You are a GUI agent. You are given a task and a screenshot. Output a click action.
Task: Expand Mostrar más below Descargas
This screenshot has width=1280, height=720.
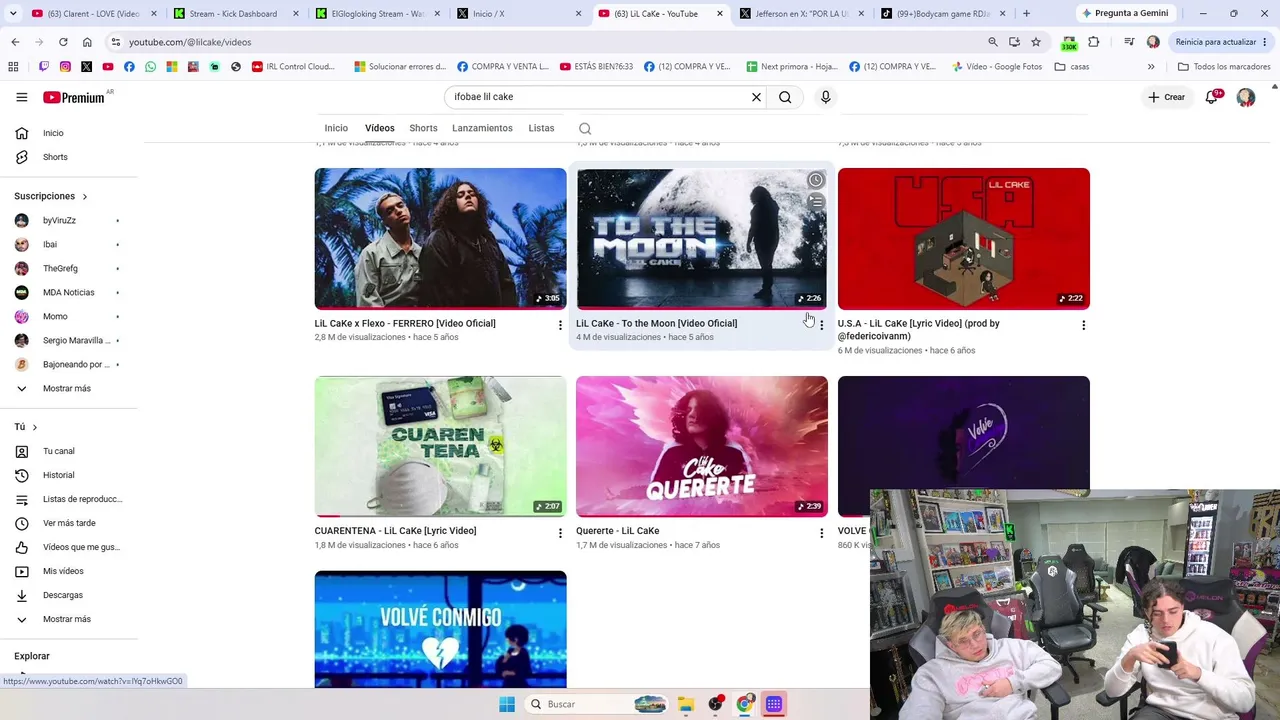(69, 619)
